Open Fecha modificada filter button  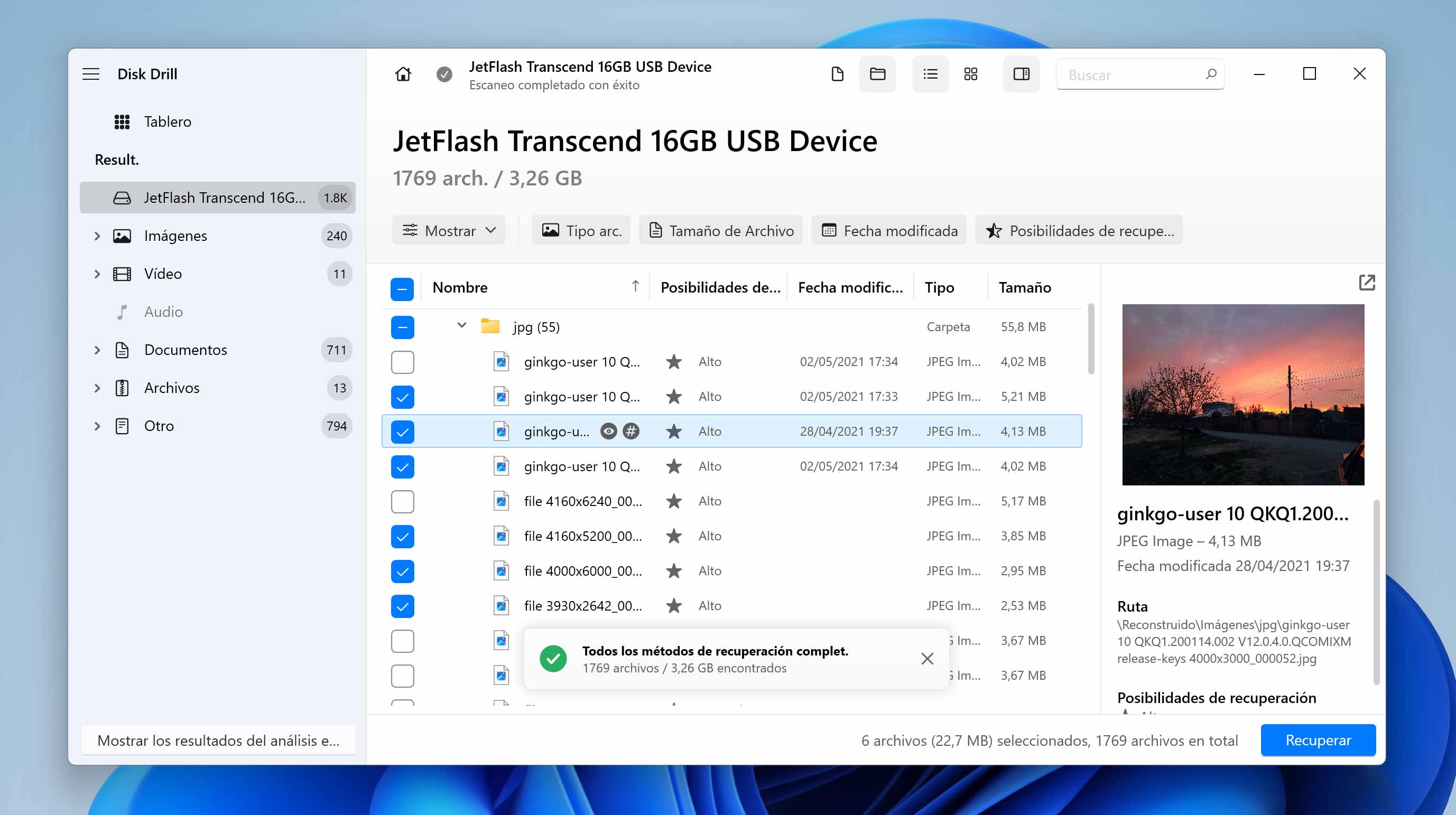point(889,230)
